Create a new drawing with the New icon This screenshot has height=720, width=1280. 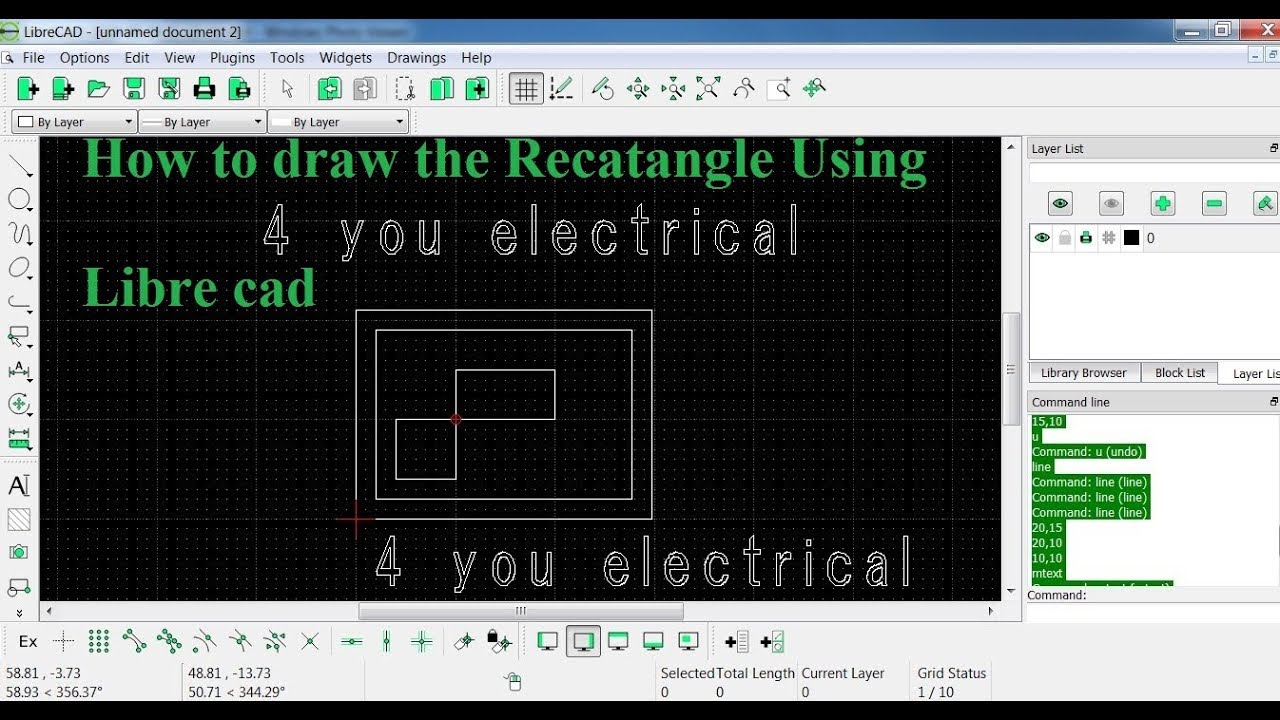28,89
